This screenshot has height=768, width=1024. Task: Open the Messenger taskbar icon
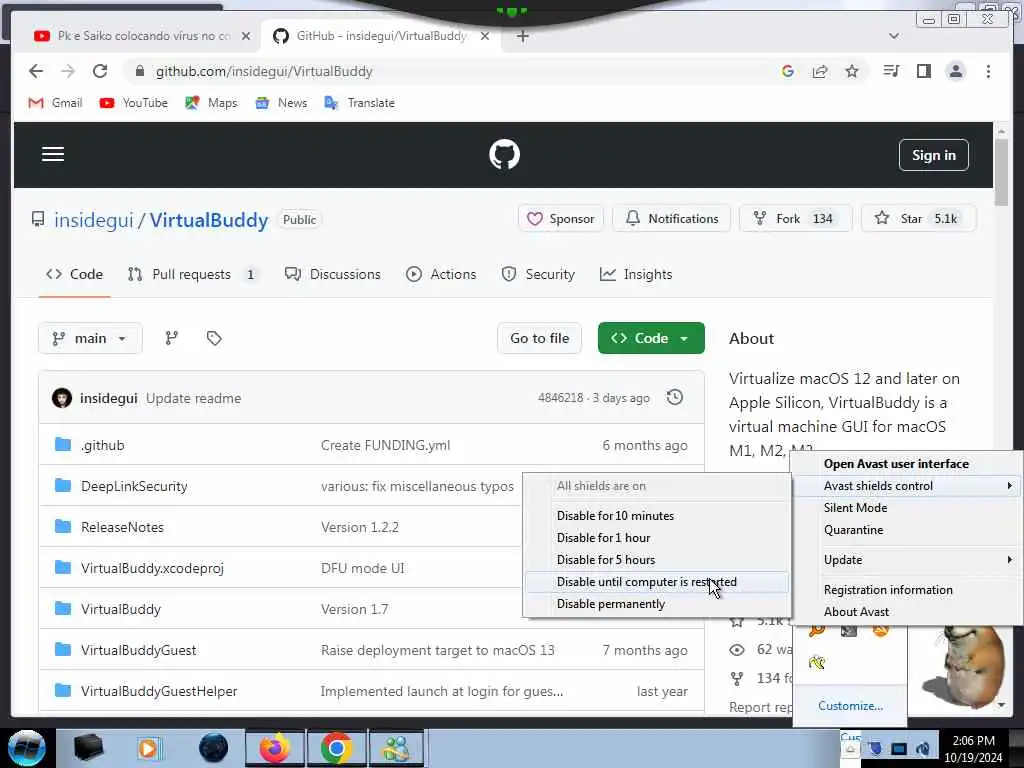click(396, 748)
